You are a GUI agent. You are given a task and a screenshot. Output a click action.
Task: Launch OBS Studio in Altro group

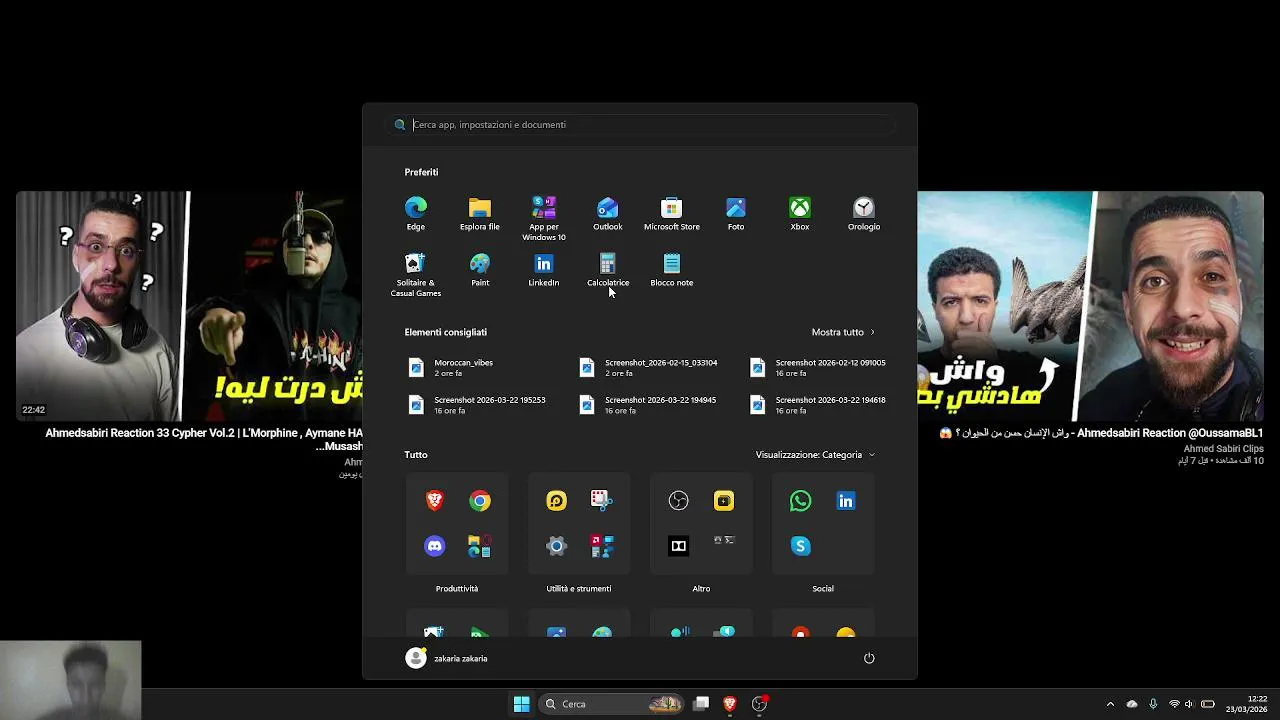(x=679, y=501)
